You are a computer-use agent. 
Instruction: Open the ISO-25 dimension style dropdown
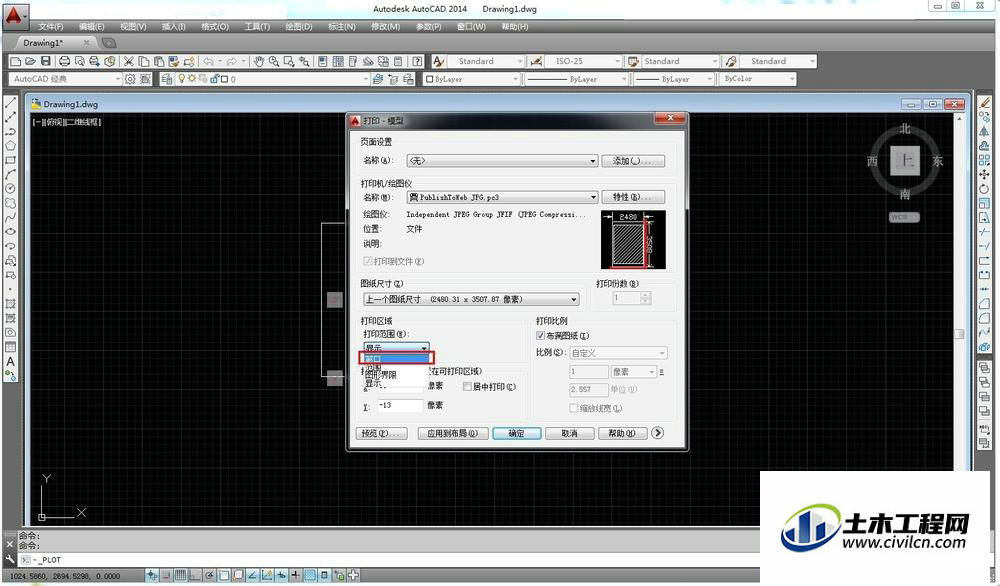[x=584, y=61]
